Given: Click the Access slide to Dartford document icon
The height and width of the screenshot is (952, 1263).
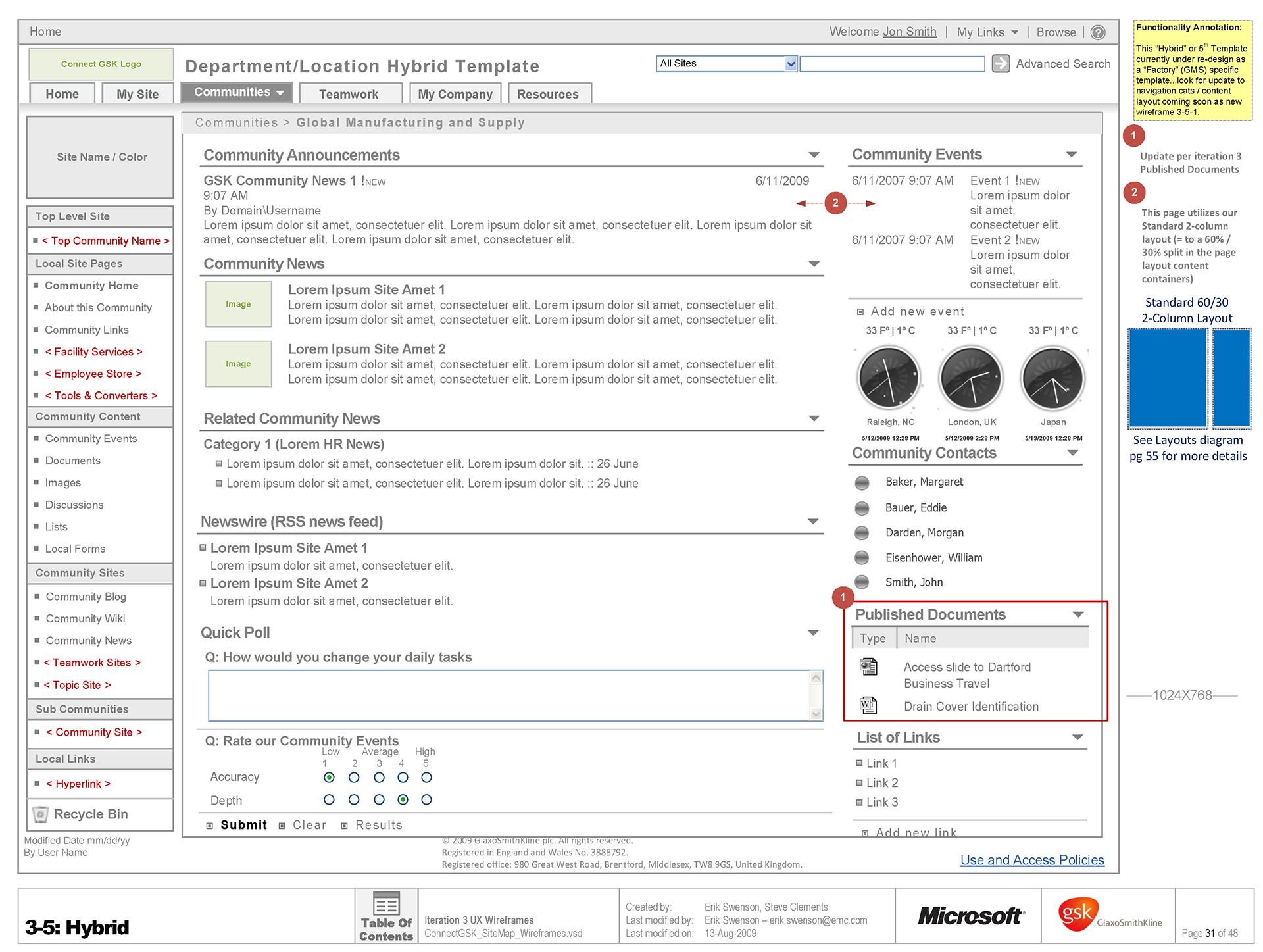Looking at the screenshot, I should (x=868, y=667).
